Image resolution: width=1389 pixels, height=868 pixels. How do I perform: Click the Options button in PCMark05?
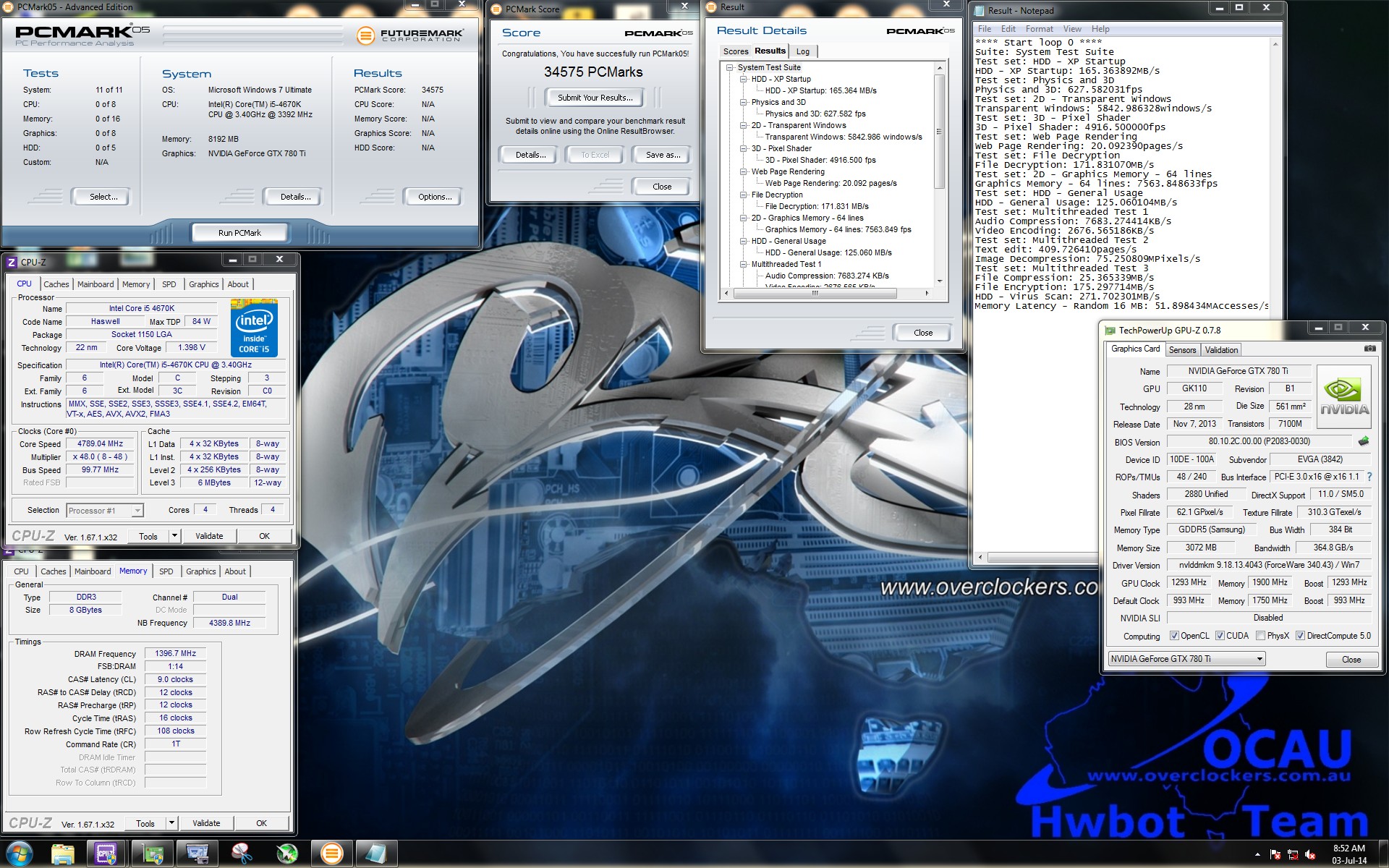(434, 197)
